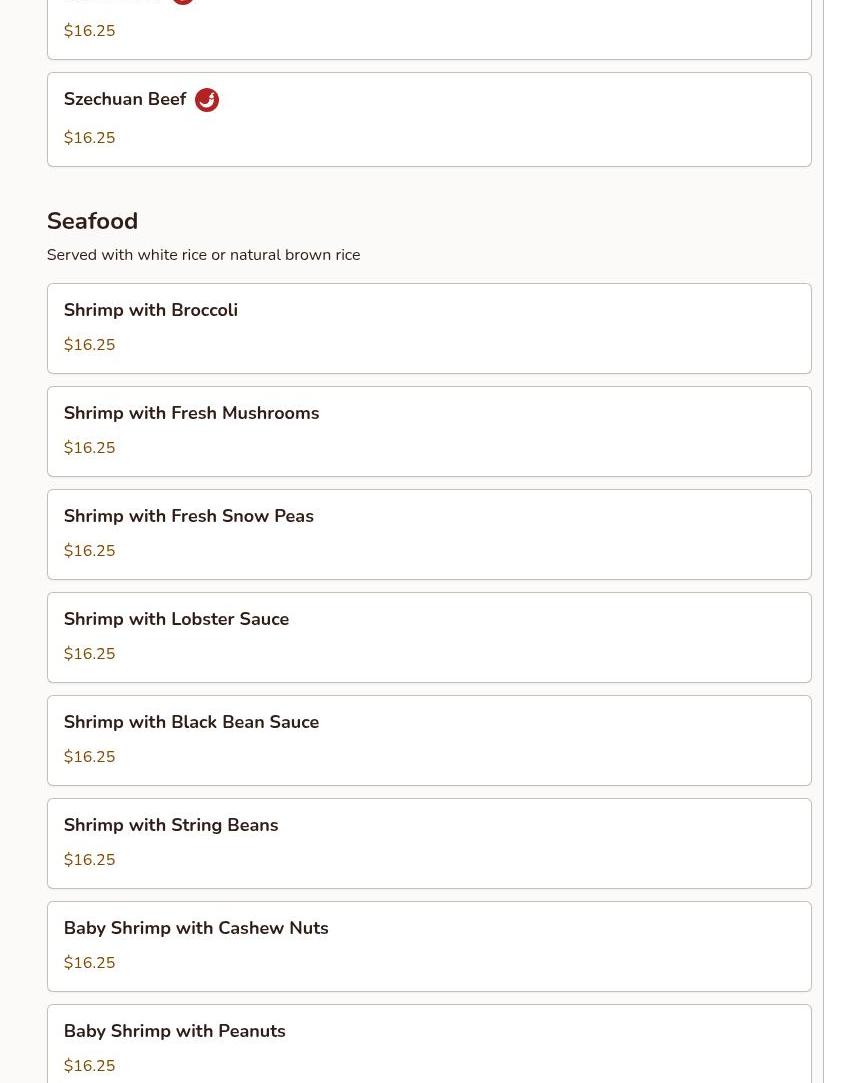The image size is (844, 1083).
Task: Click the spicy chili icon beside Szechuan Beef
Action: (x=207, y=100)
